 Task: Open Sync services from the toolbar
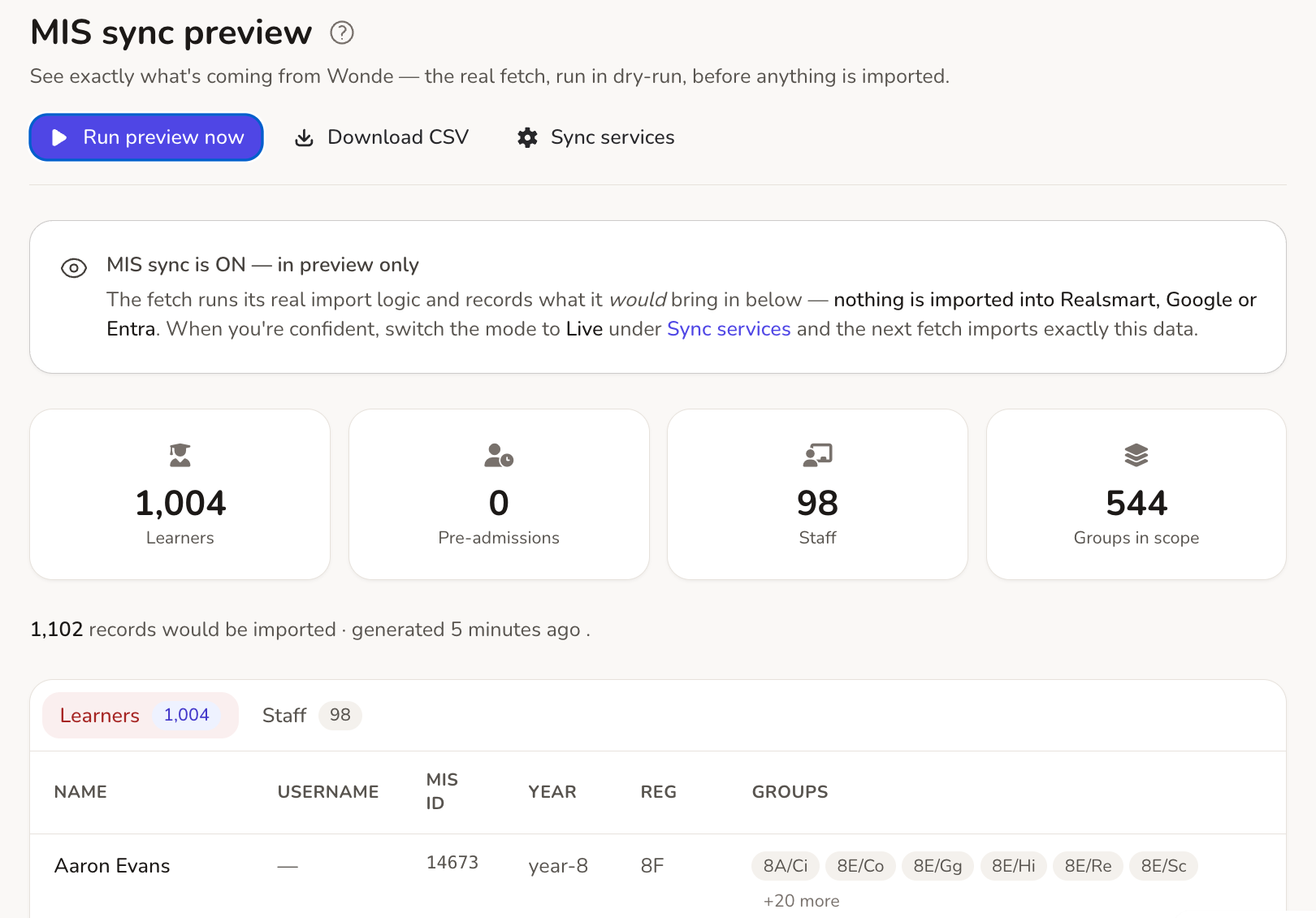point(596,137)
